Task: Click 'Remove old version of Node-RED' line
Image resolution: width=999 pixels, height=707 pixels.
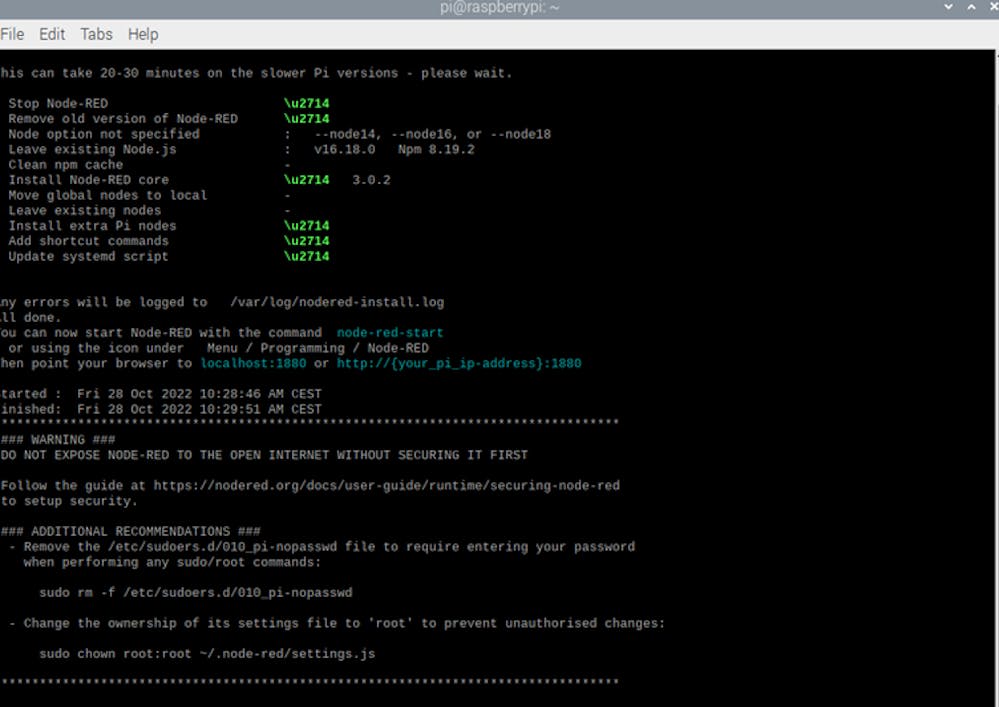Action: [123, 118]
